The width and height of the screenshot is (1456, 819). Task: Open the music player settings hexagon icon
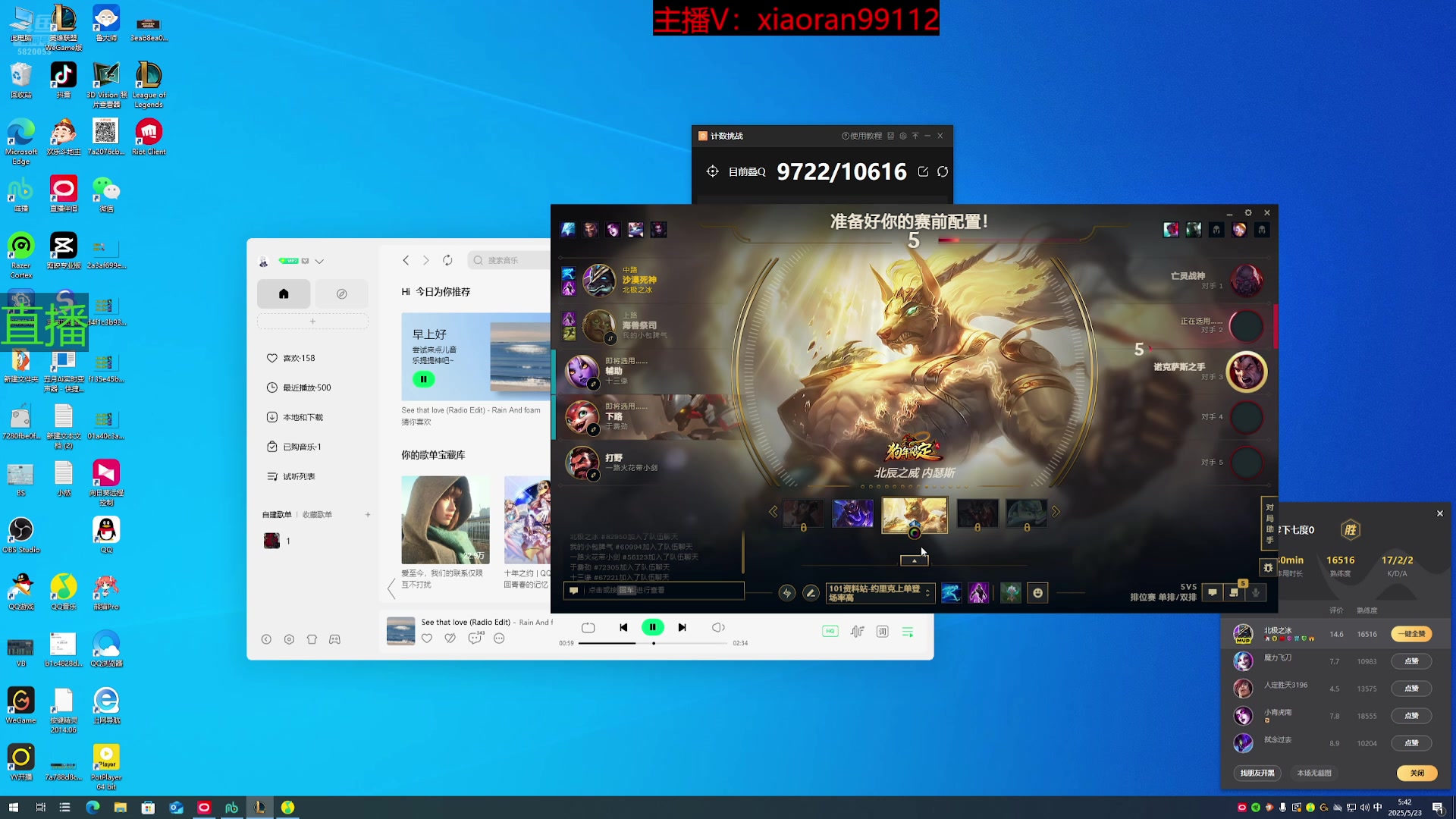tap(289, 639)
